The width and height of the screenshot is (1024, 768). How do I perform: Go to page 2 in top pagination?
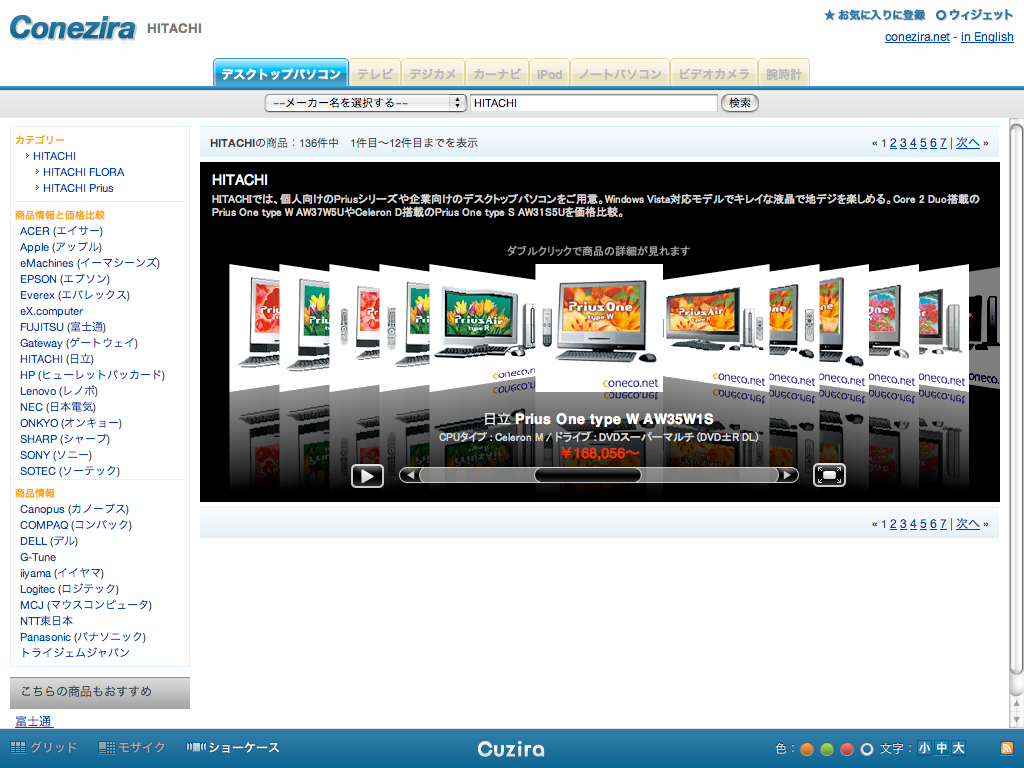893,143
